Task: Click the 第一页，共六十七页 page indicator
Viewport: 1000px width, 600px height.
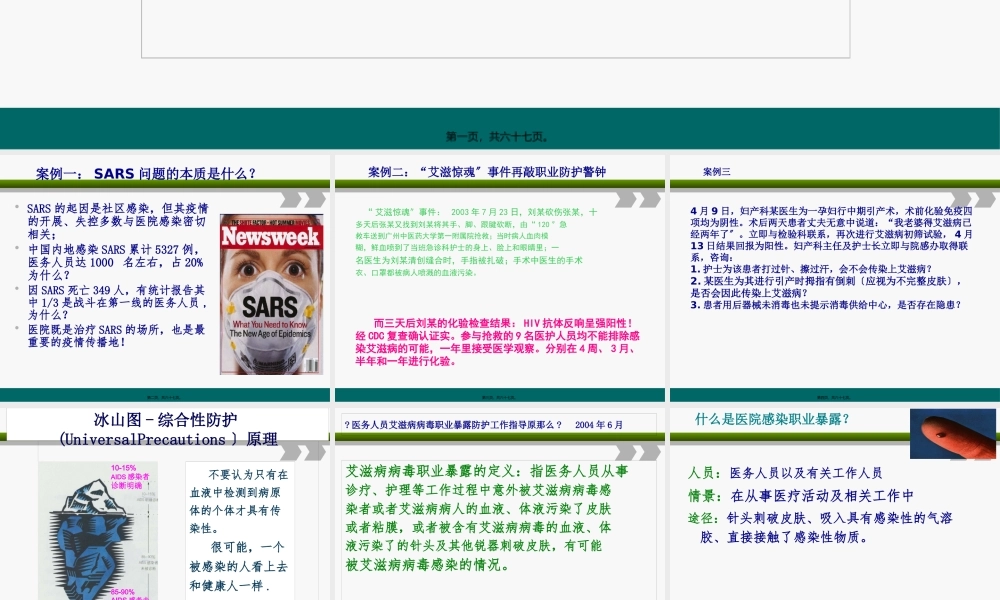Action: pyautogui.click(x=497, y=136)
